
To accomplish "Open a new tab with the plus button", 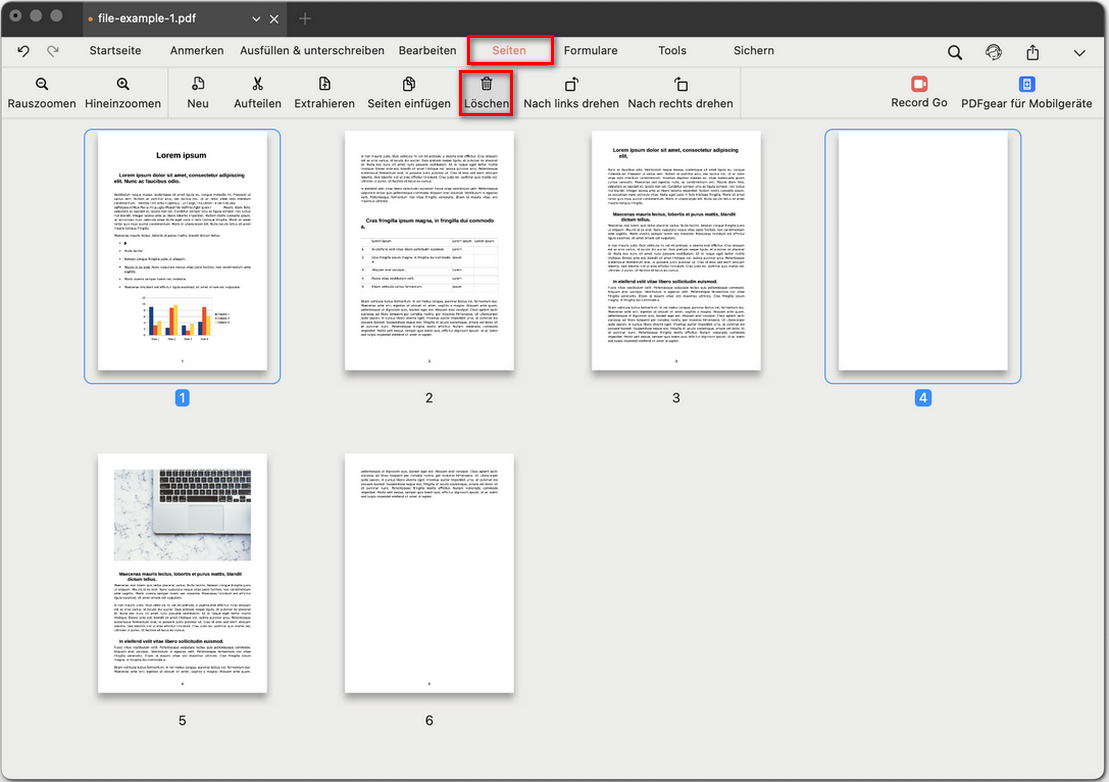I will tap(305, 18).
